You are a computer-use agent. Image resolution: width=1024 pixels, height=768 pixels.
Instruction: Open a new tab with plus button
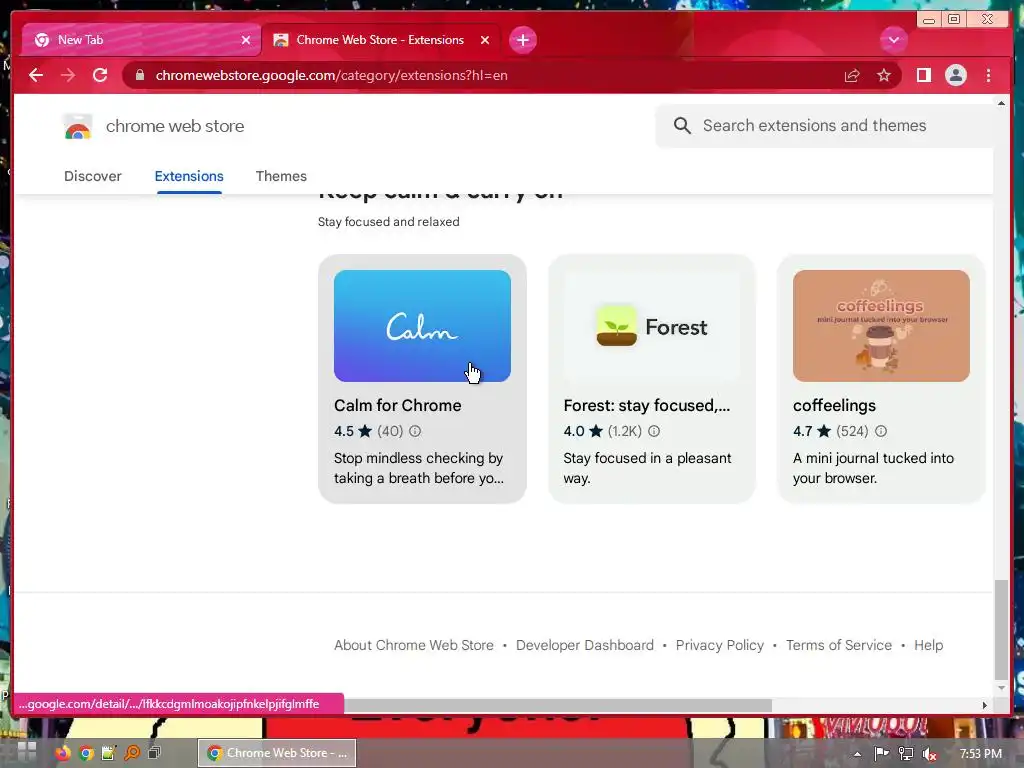tap(522, 40)
